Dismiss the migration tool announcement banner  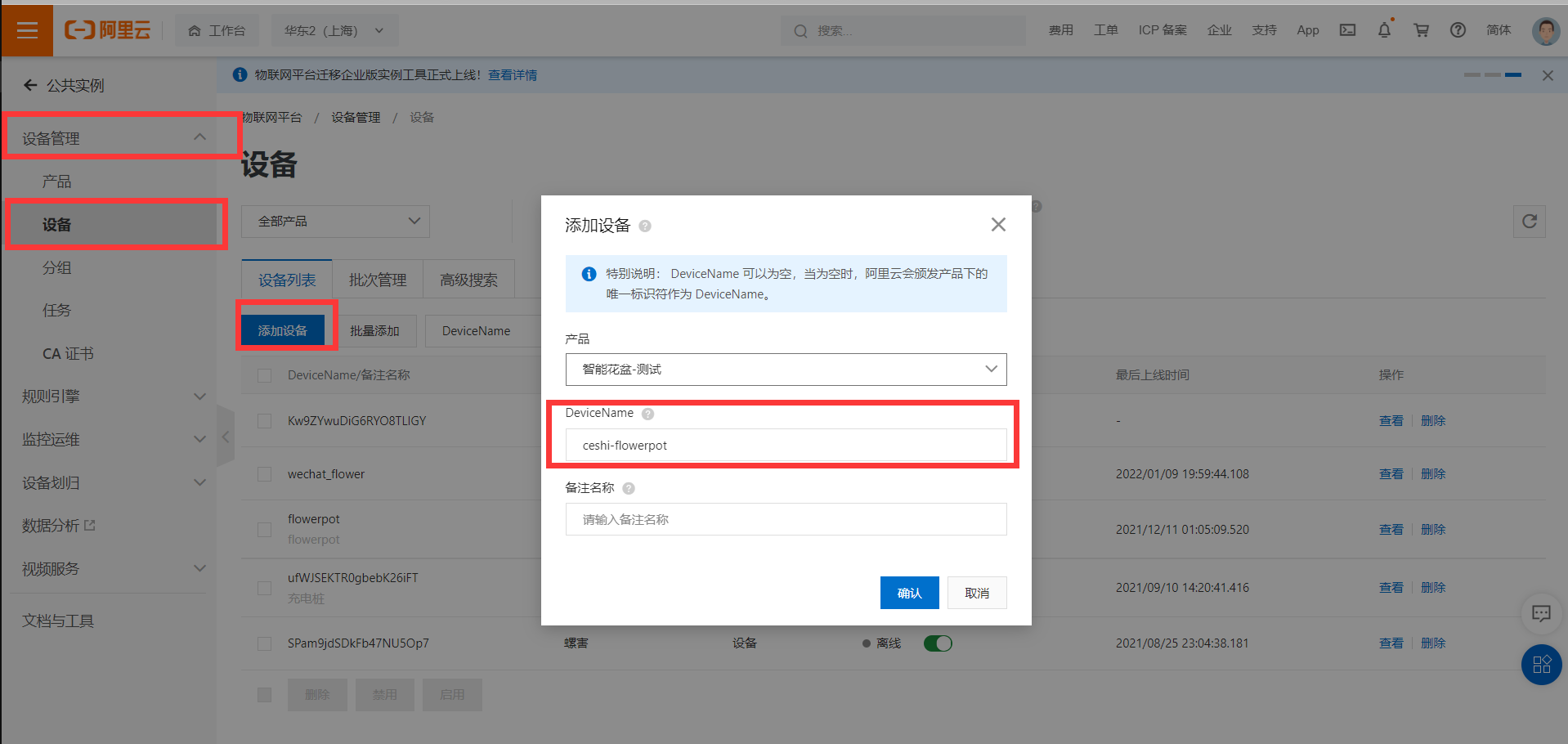1548,75
